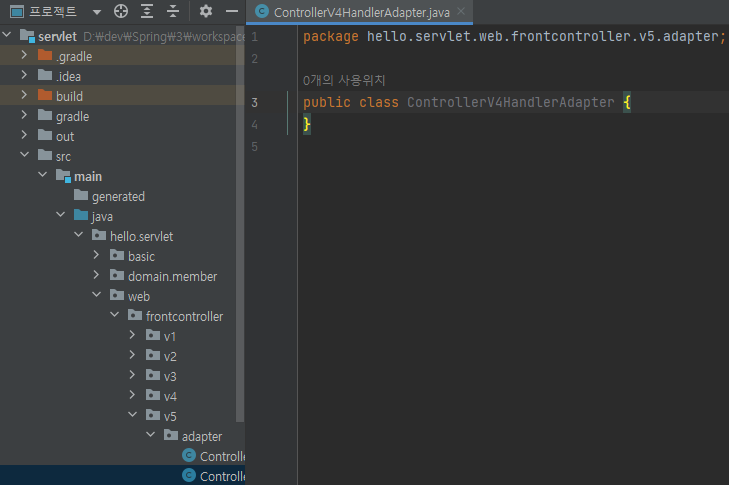Viewport: 729px width, 485px height.
Task: Expand the v2 package
Action: pyautogui.click(x=132, y=355)
